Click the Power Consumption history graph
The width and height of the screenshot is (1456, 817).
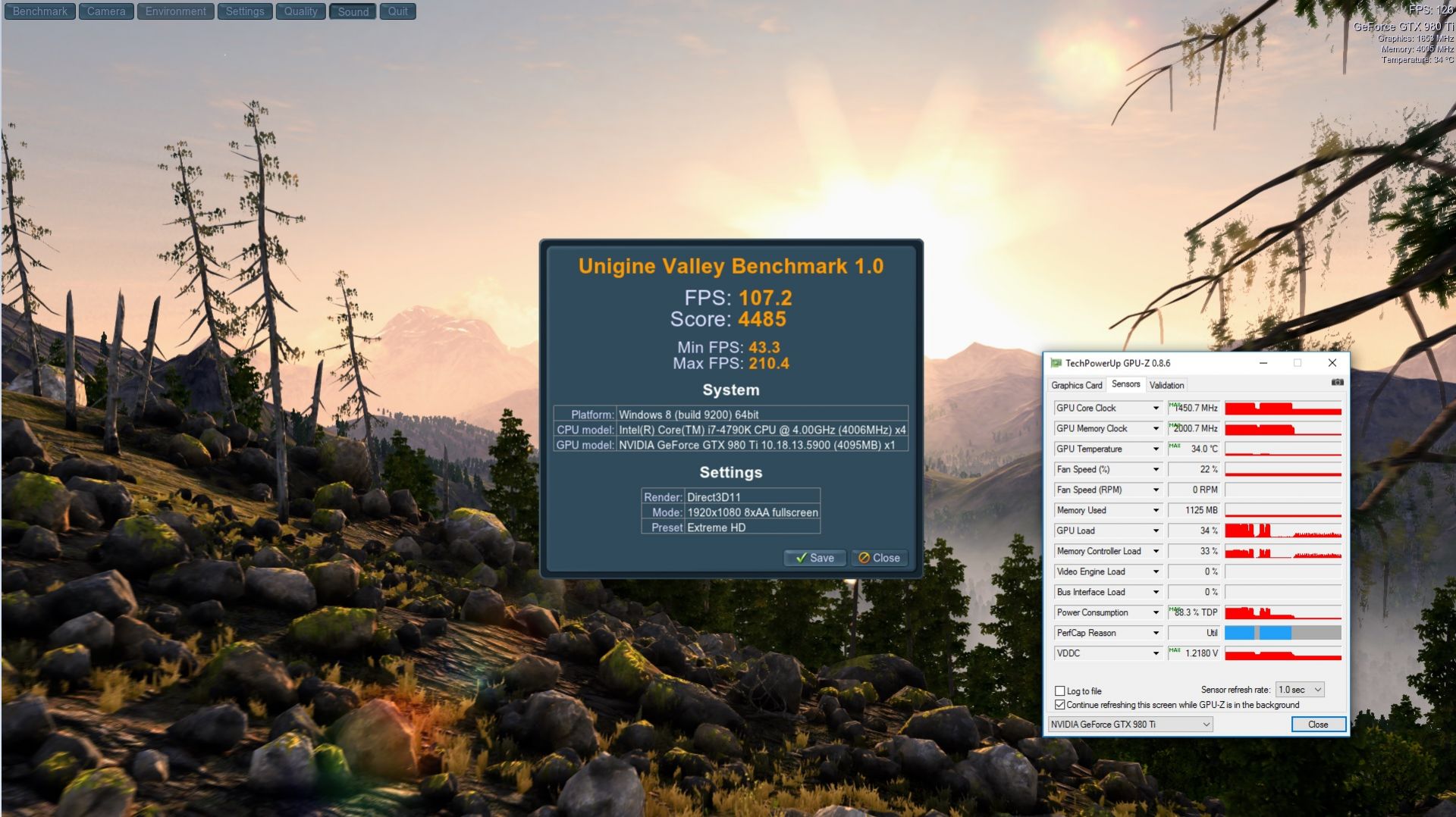1283,613
